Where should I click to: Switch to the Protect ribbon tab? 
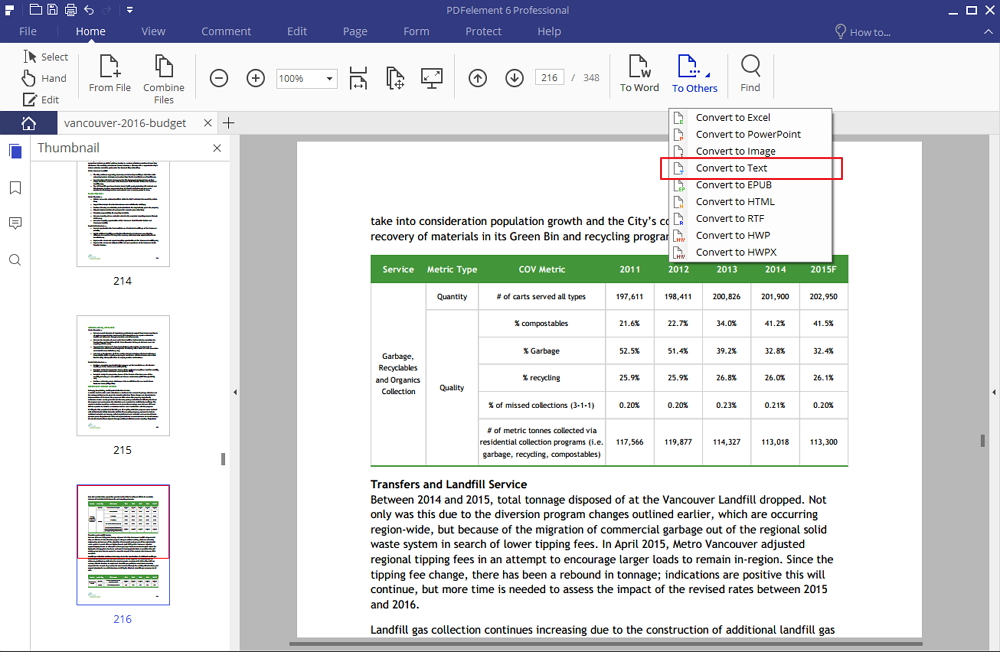click(x=483, y=31)
